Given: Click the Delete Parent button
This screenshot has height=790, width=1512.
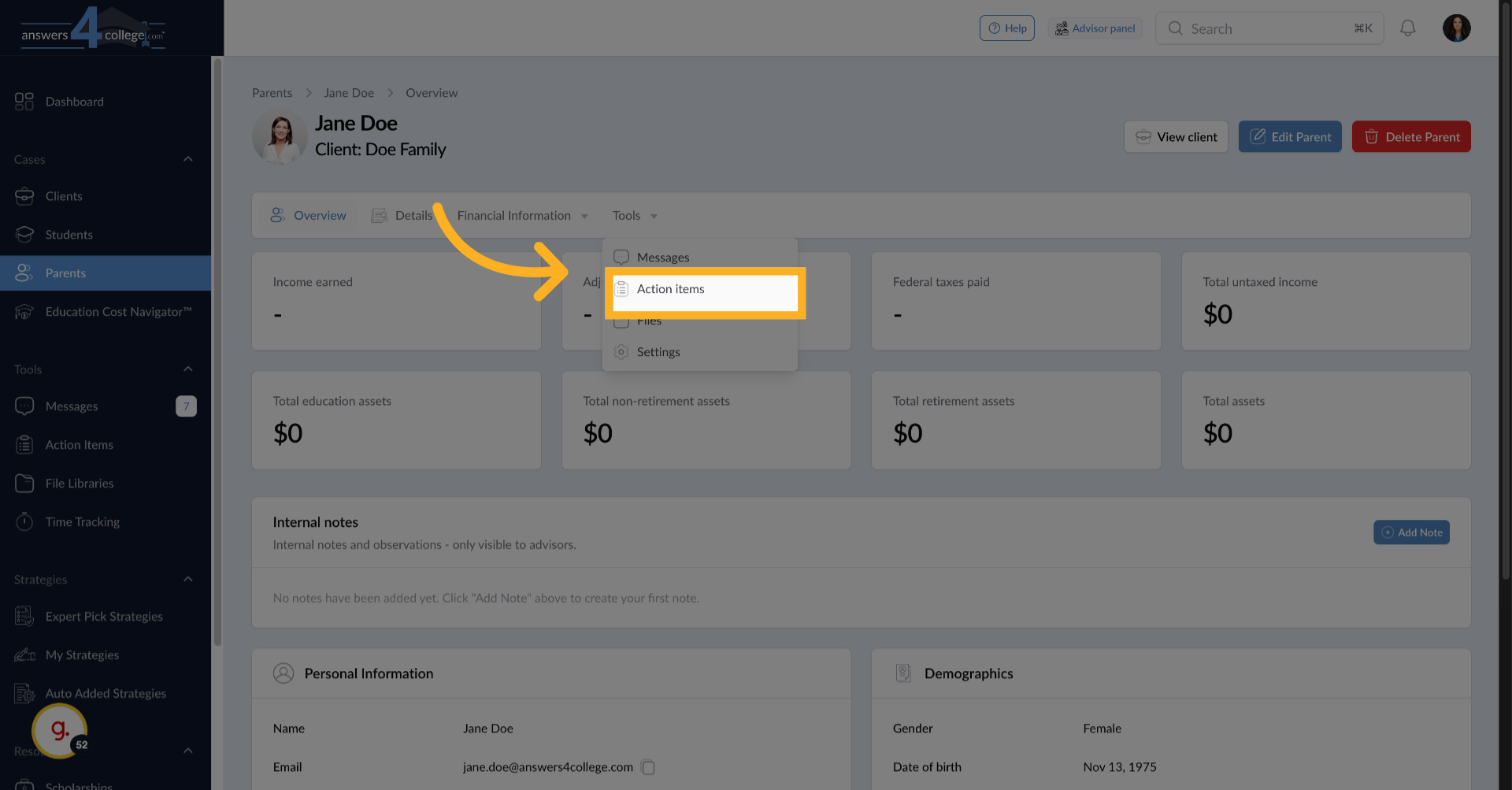Looking at the screenshot, I should tap(1410, 136).
